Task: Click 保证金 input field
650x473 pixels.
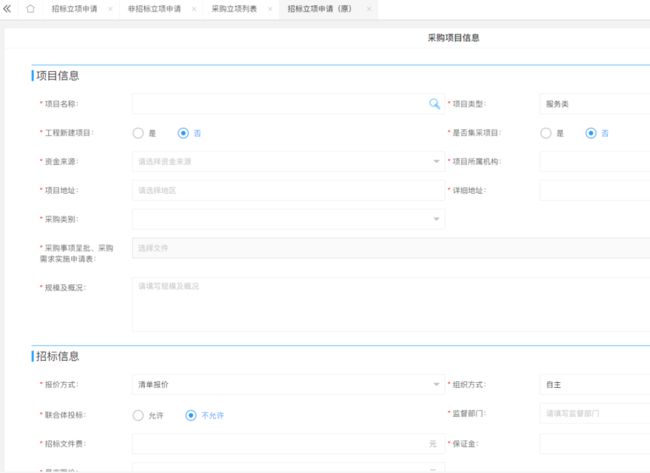Action: 595,444
